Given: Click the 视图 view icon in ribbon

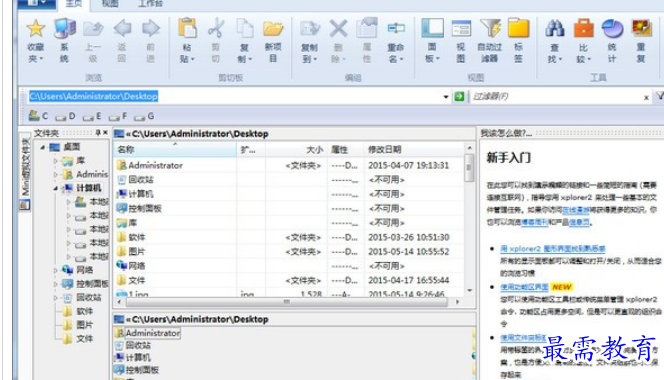Looking at the screenshot, I should coord(461,29).
